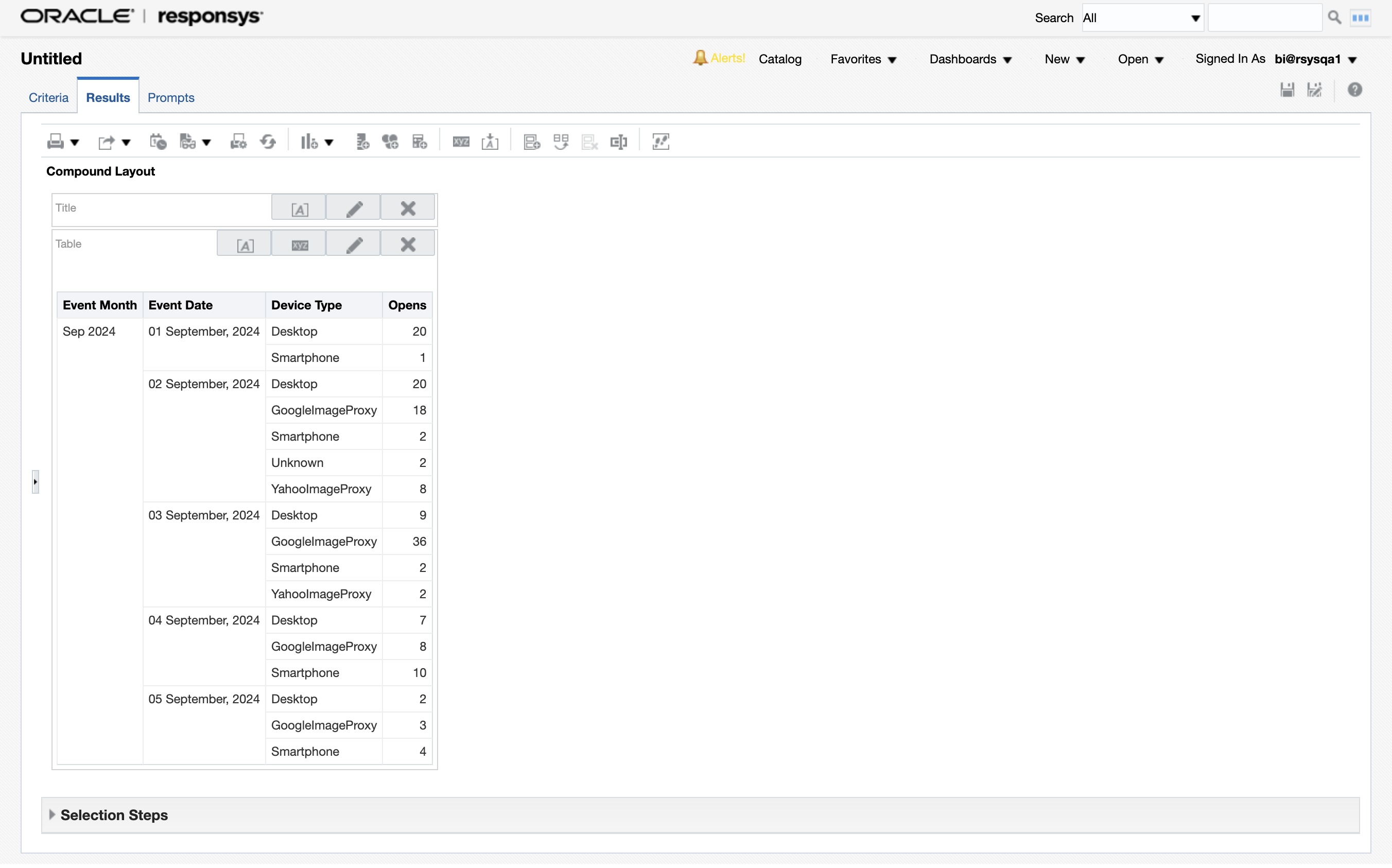Click the Schedule icon with calendar clock
The image size is (1392, 868).
pyautogui.click(x=158, y=142)
